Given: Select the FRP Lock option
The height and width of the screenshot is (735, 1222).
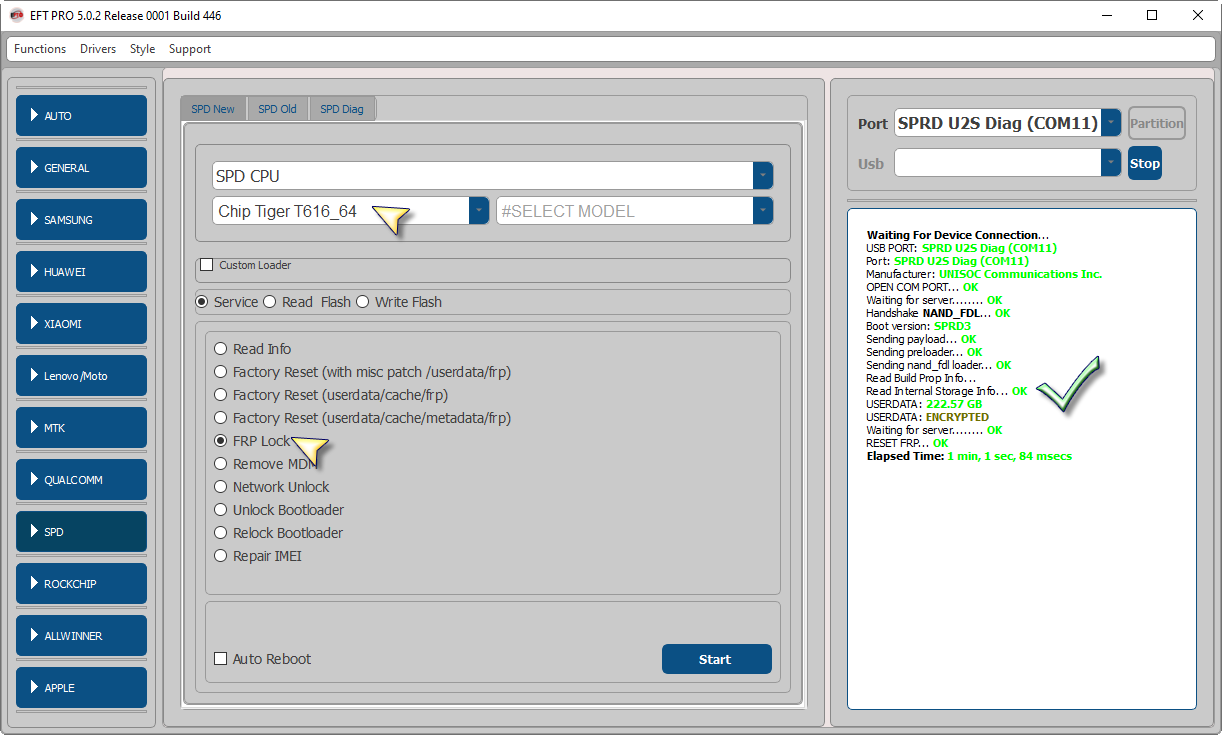Looking at the screenshot, I should coord(221,441).
